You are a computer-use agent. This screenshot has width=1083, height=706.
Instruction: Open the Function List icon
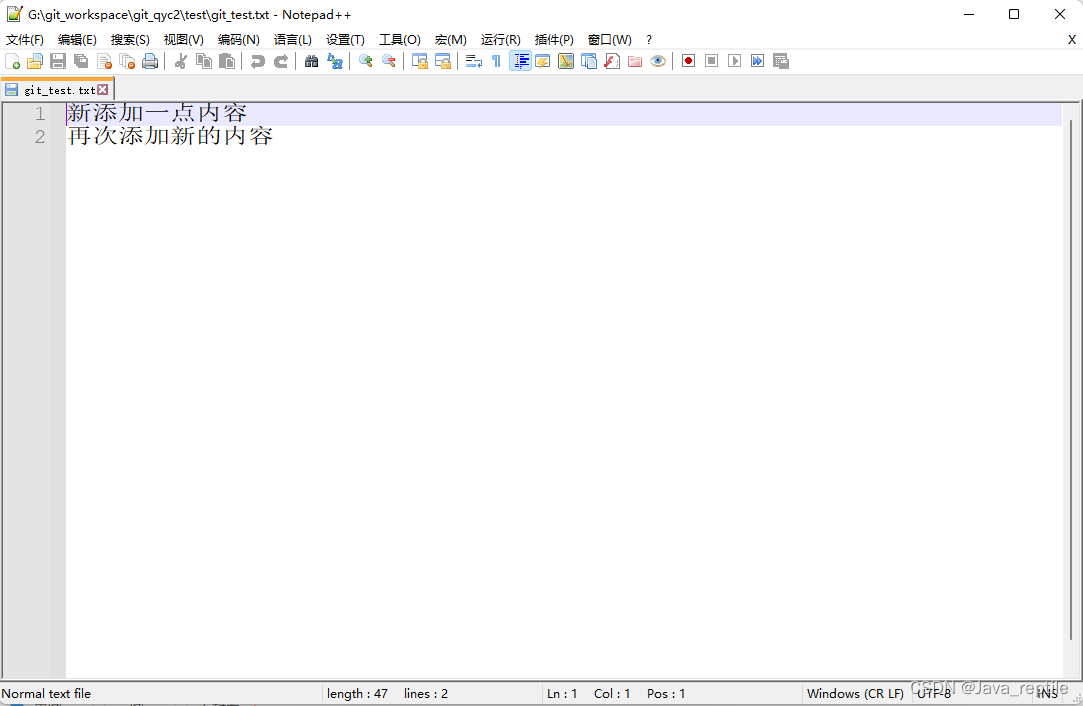pyautogui.click(x=612, y=61)
